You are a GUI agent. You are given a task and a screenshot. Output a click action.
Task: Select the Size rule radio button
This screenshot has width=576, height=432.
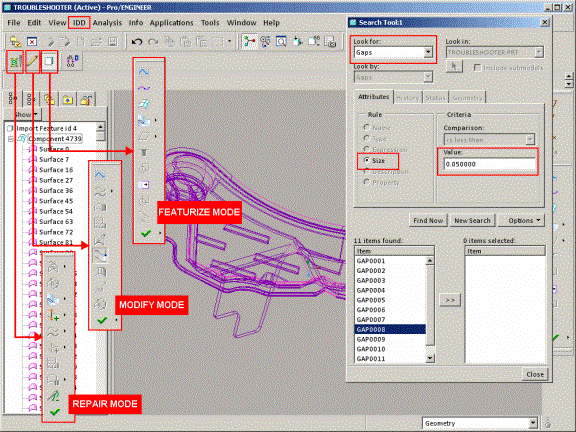pyautogui.click(x=366, y=160)
